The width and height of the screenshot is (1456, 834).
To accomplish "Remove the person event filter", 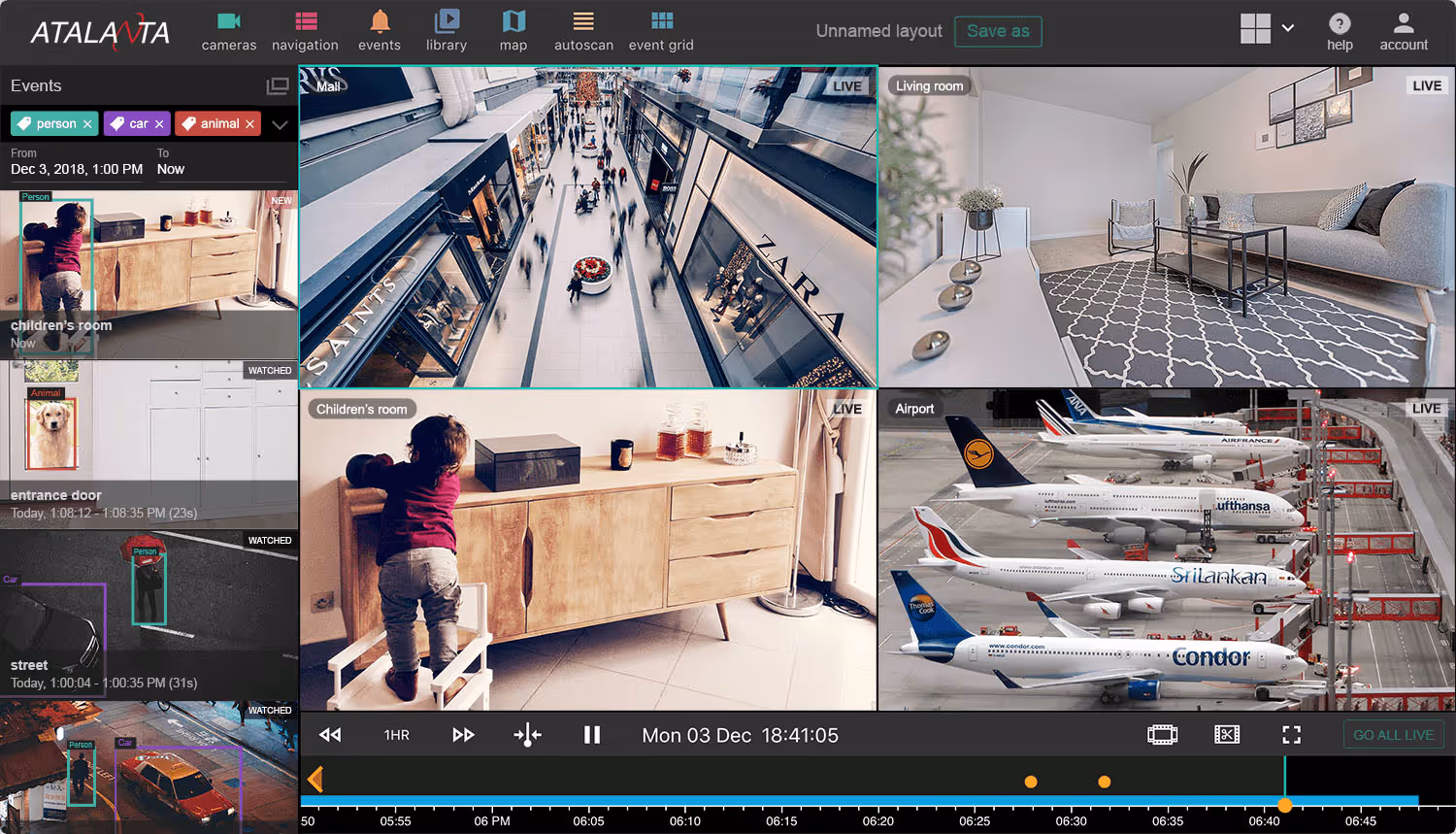I will pyautogui.click(x=88, y=123).
